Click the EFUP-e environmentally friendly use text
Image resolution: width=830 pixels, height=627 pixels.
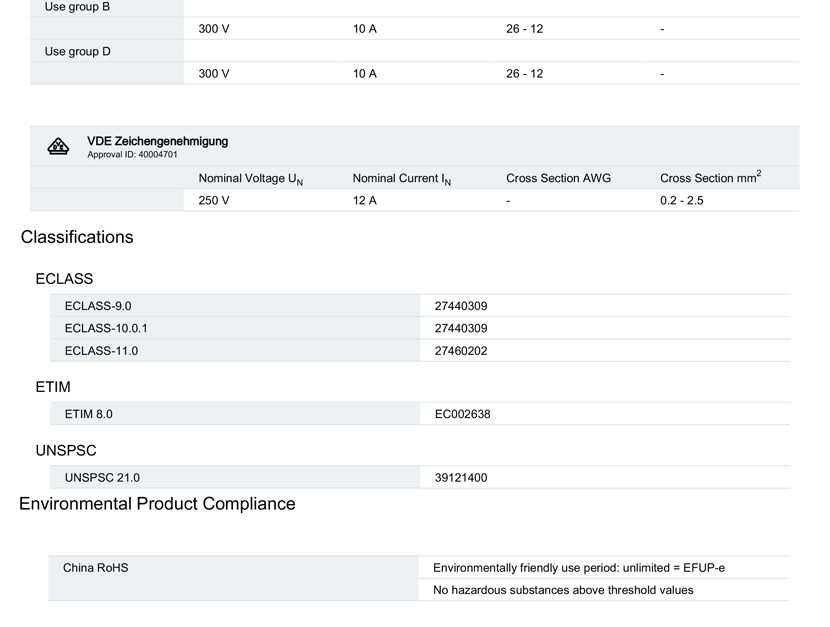click(x=579, y=568)
